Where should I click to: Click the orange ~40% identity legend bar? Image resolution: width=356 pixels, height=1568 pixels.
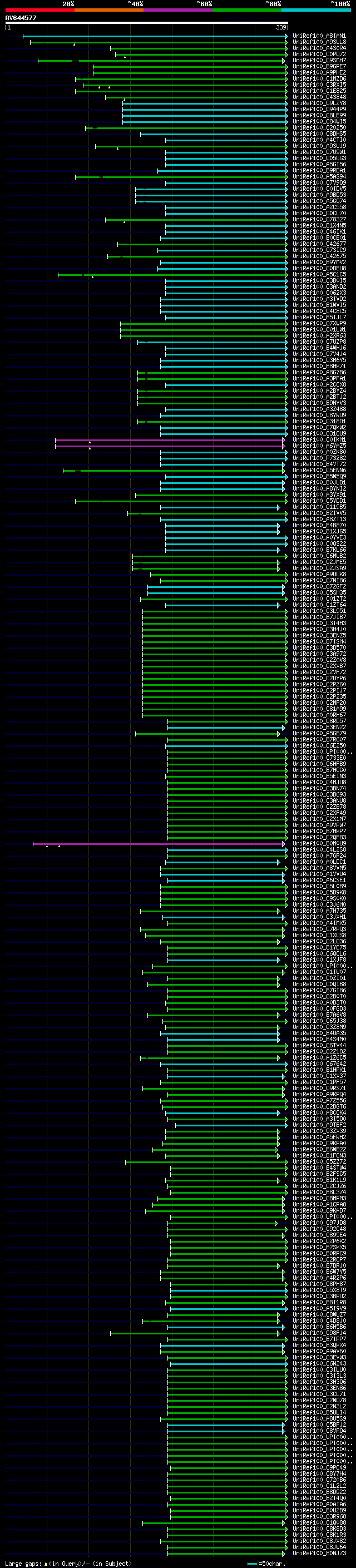coord(109,10)
